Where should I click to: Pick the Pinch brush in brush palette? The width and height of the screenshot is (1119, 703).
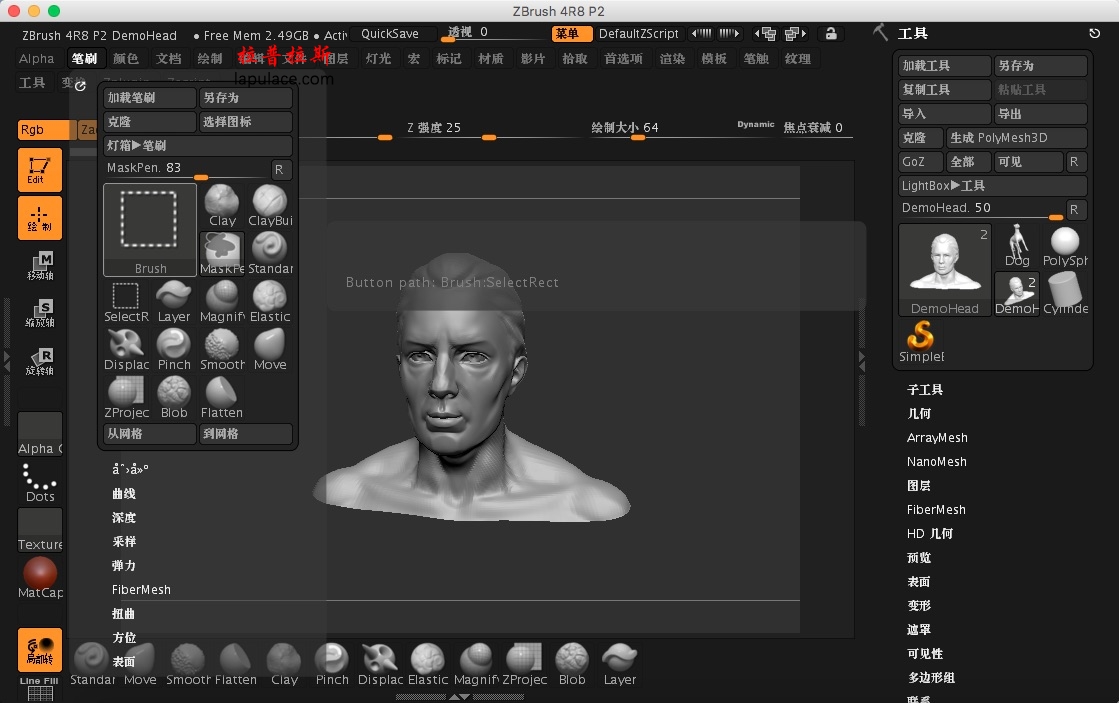pyautogui.click(x=174, y=350)
